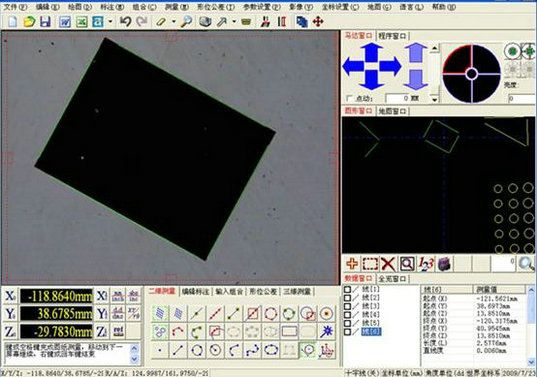
Task: Export to Word document icon
Action: (65, 22)
